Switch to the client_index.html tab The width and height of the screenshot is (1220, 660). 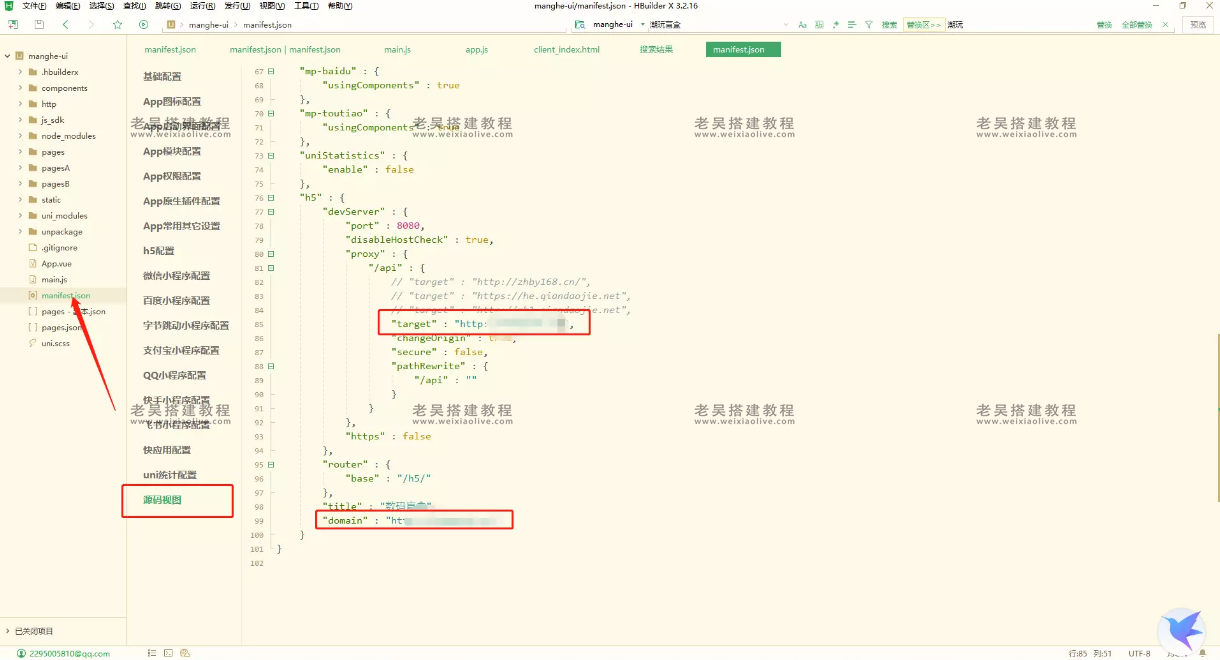(566, 49)
